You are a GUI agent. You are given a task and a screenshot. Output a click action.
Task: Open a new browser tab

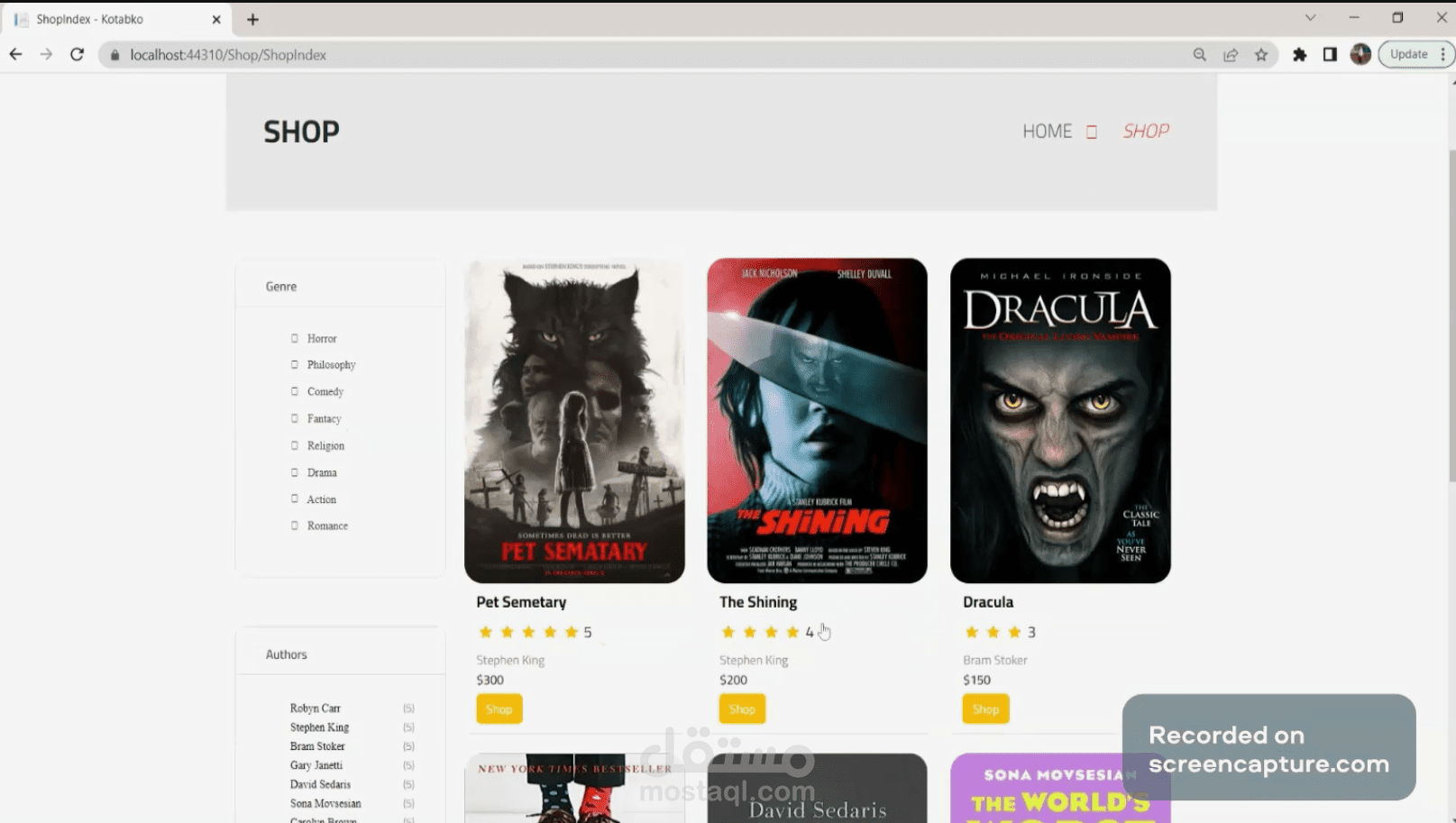coord(252,19)
